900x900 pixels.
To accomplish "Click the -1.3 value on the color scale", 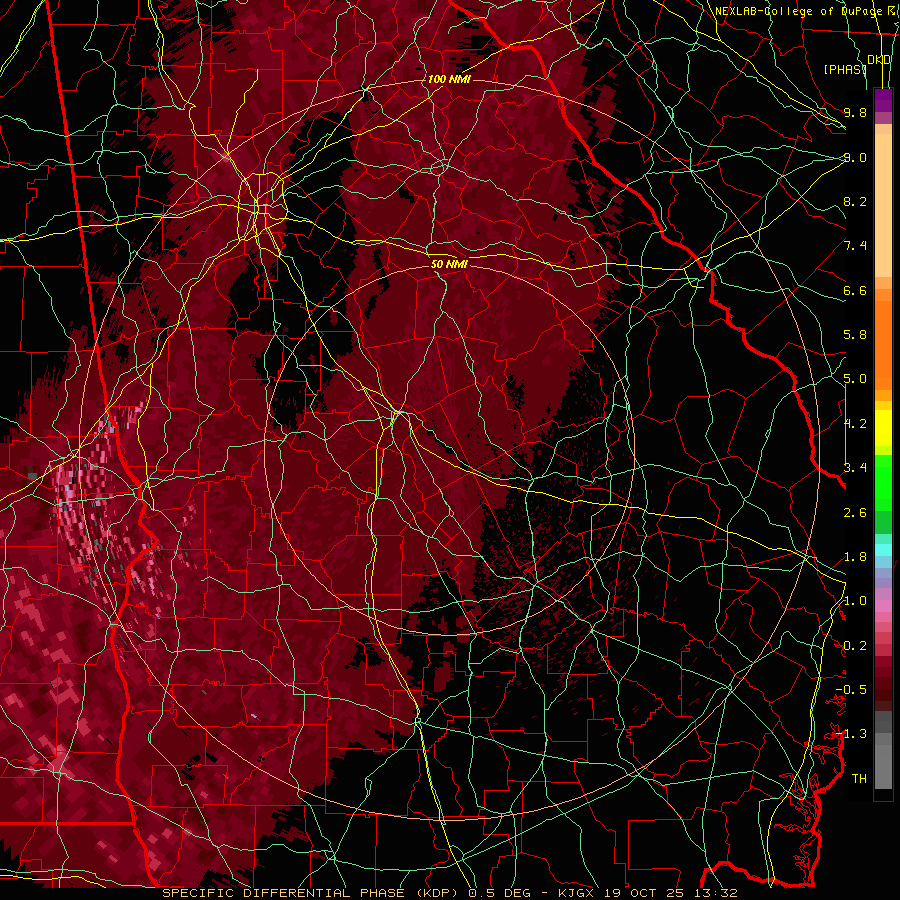I will [851, 734].
